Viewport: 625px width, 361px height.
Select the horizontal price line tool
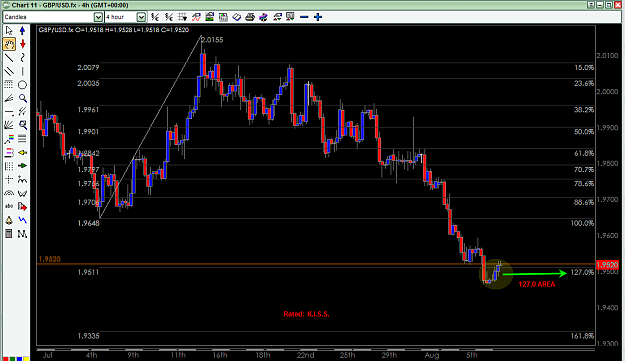(9, 112)
